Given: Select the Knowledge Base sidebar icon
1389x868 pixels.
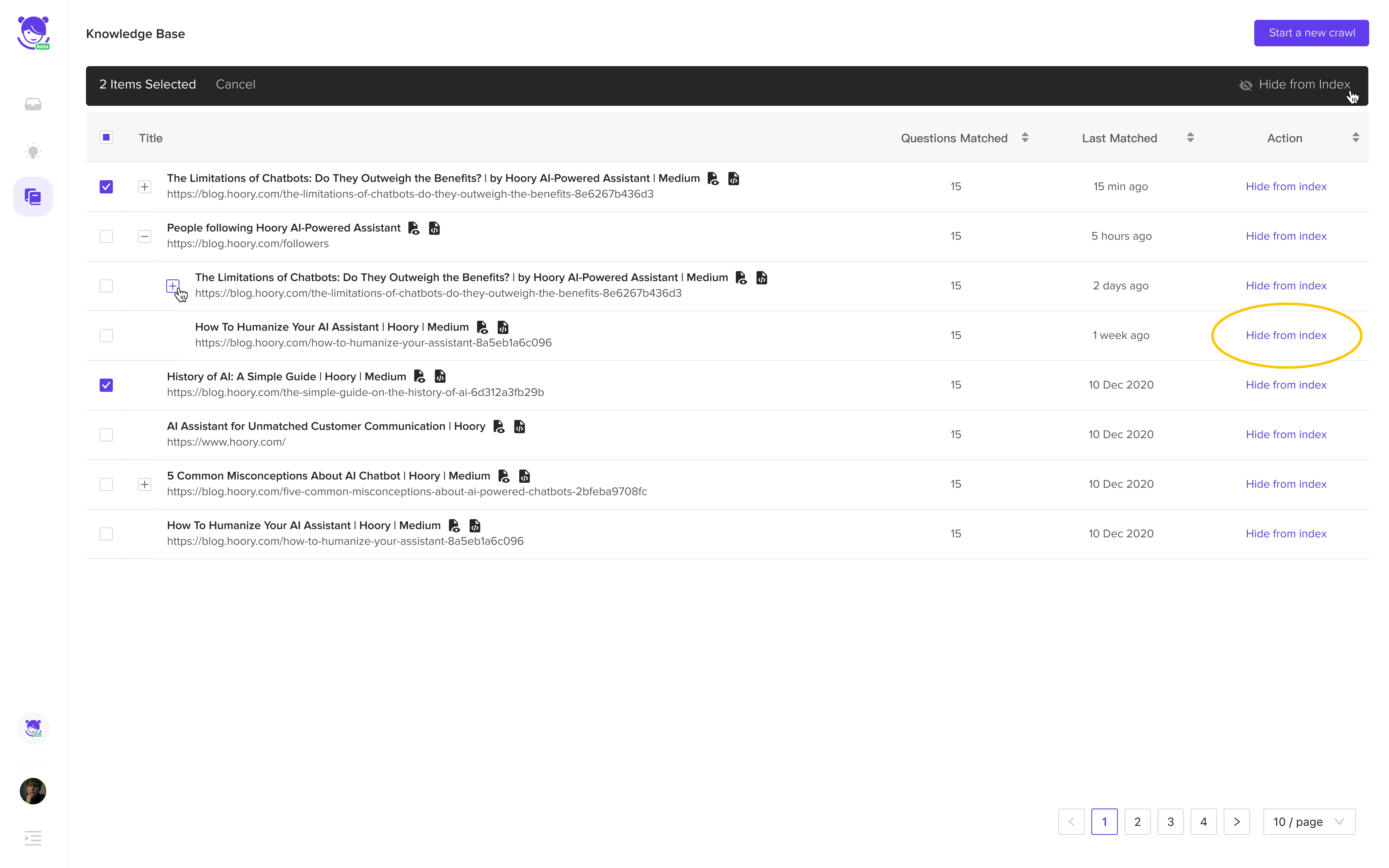Looking at the screenshot, I should 33,197.
